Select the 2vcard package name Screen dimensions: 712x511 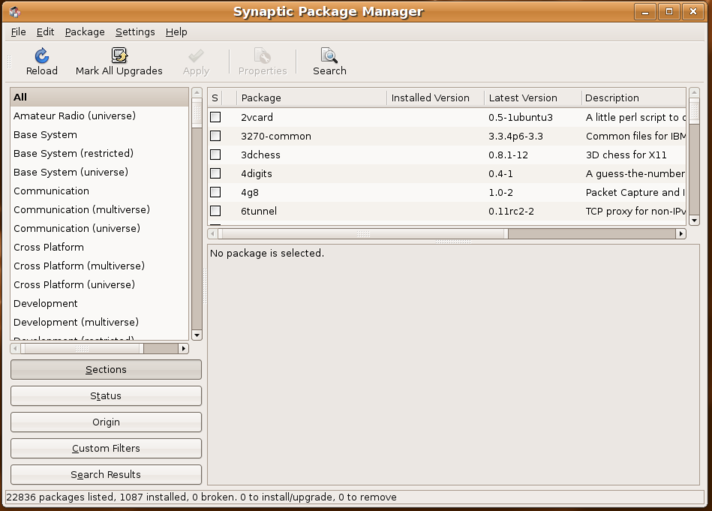click(x=257, y=117)
